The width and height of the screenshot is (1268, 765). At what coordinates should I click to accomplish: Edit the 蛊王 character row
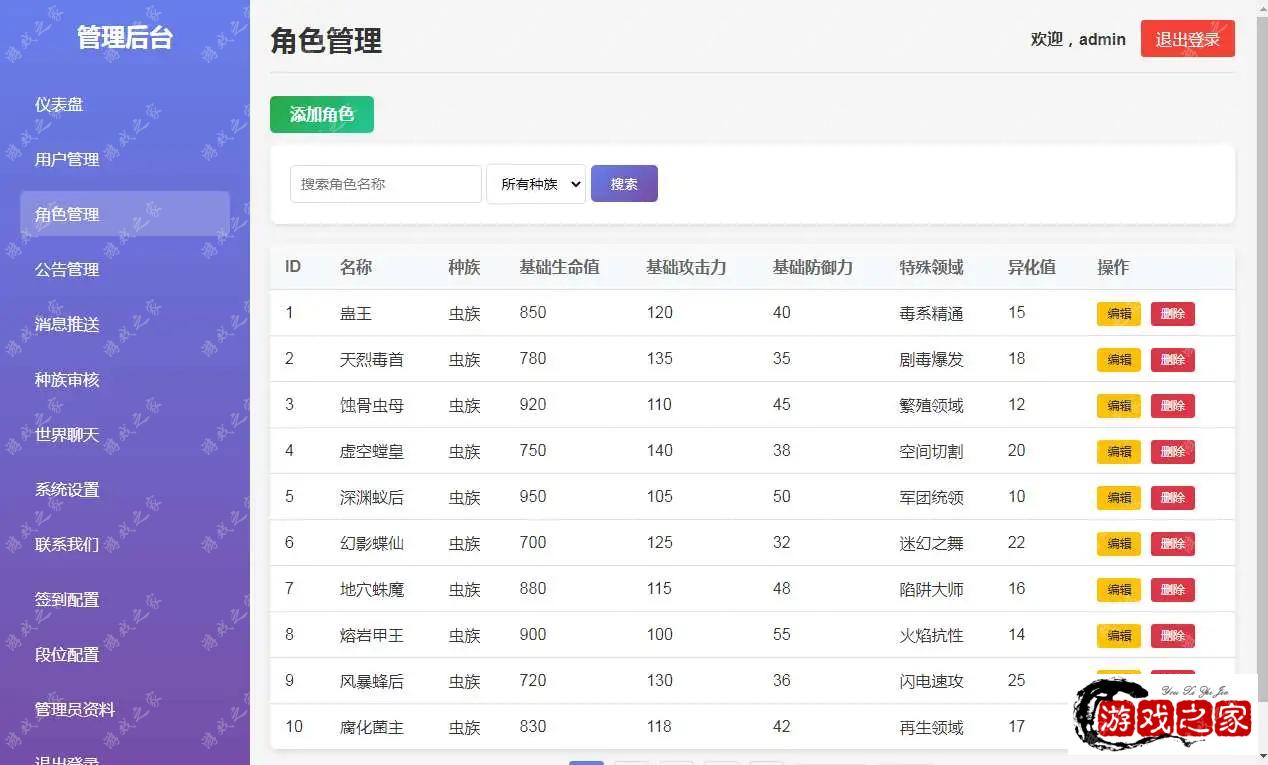pyautogui.click(x=1118, y=314)
